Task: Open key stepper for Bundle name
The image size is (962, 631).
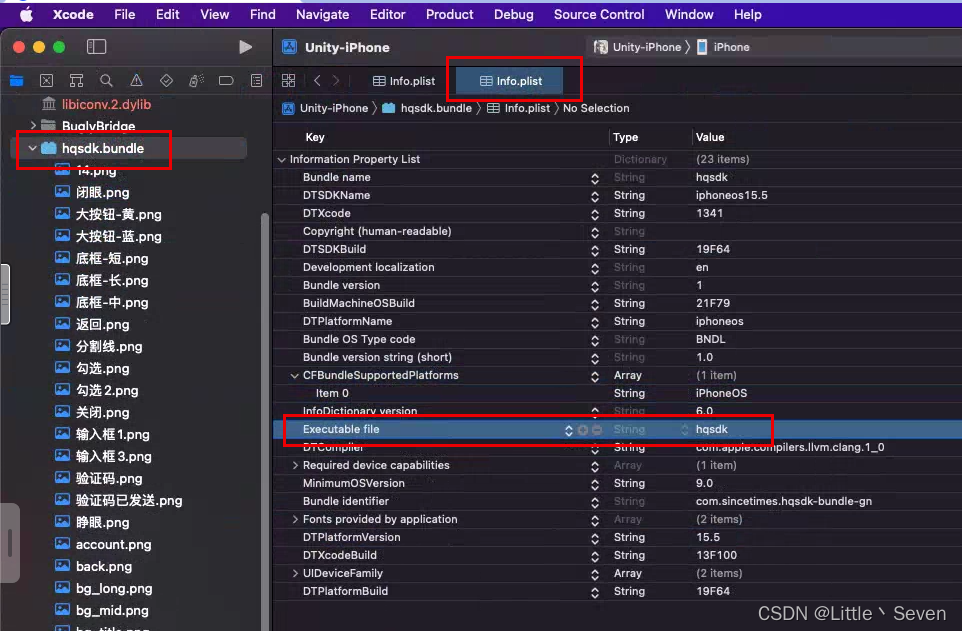Action: tap(595, 178)
